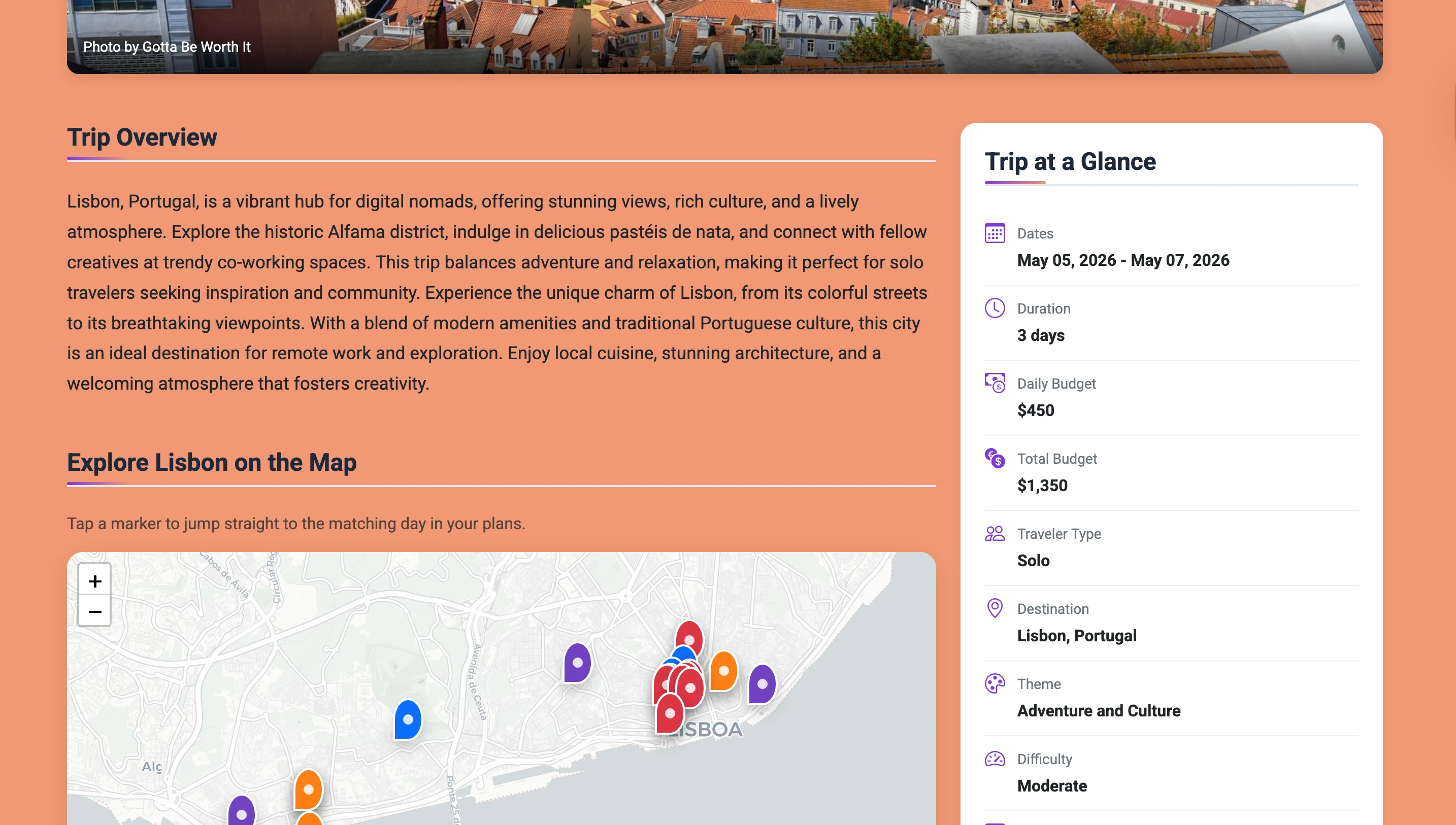Click the Destination location pin icon
The height and width of the screenshot is (825, 1456).
995,608
